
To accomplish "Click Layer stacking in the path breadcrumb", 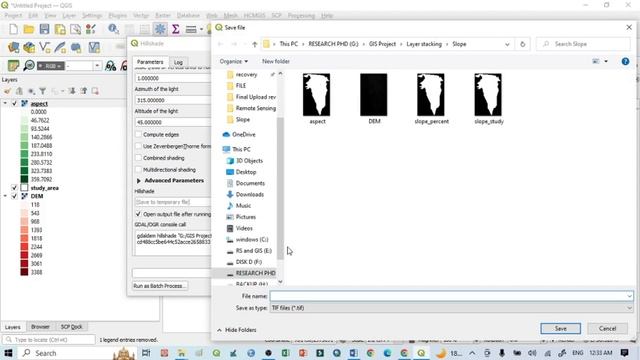I will click(424, 44).
